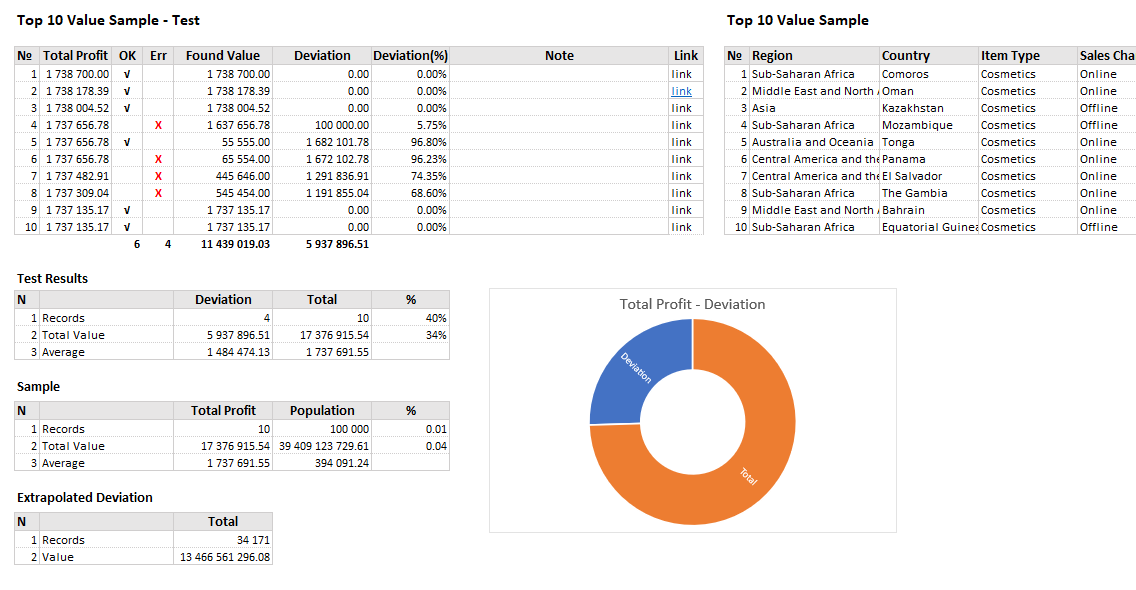Select the 'Top 10 Value Sample - Test' heading
Viewport: 1136px width, 590px height.
click(108, 20)
